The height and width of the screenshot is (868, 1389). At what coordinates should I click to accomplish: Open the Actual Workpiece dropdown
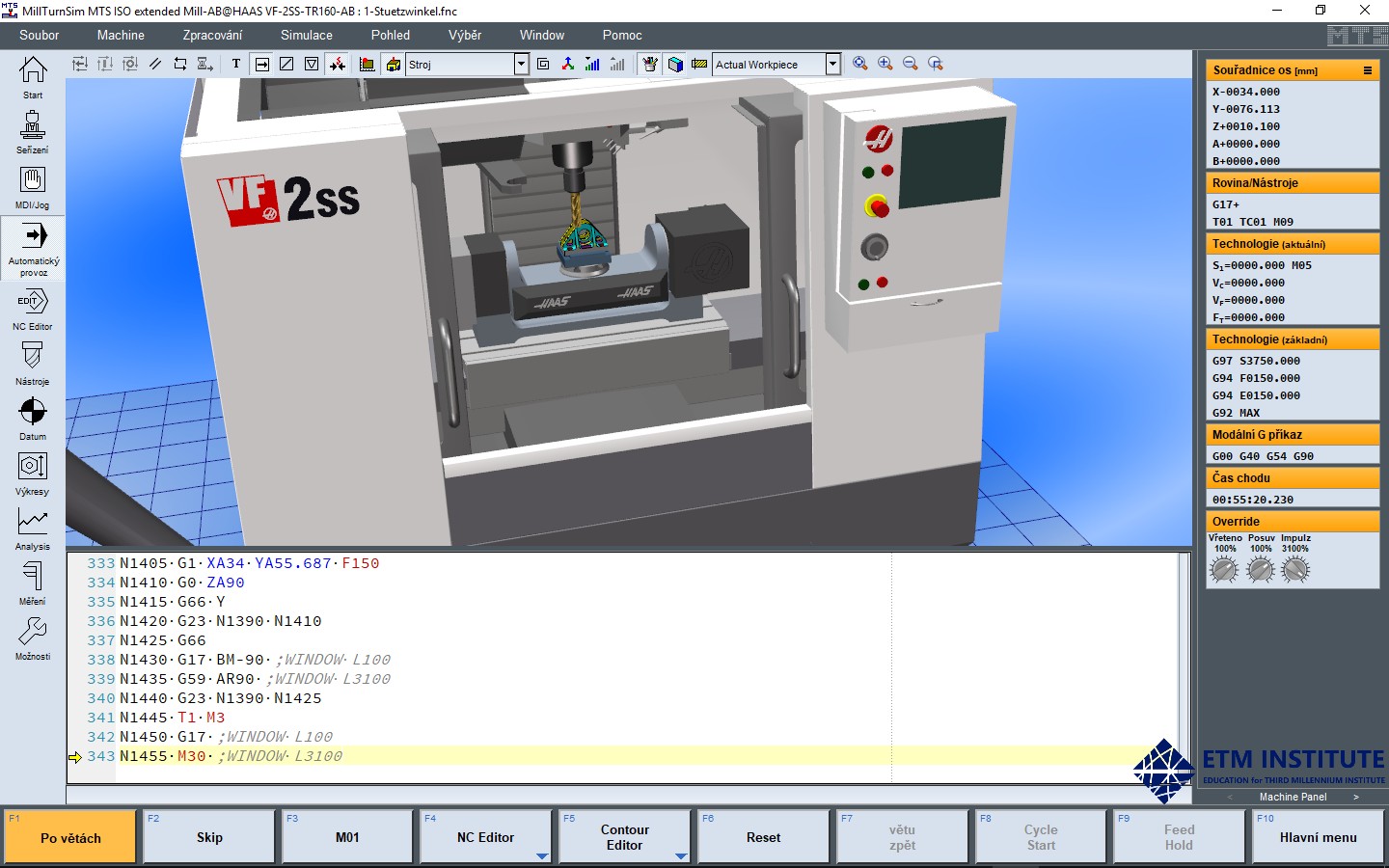[832, 65]
